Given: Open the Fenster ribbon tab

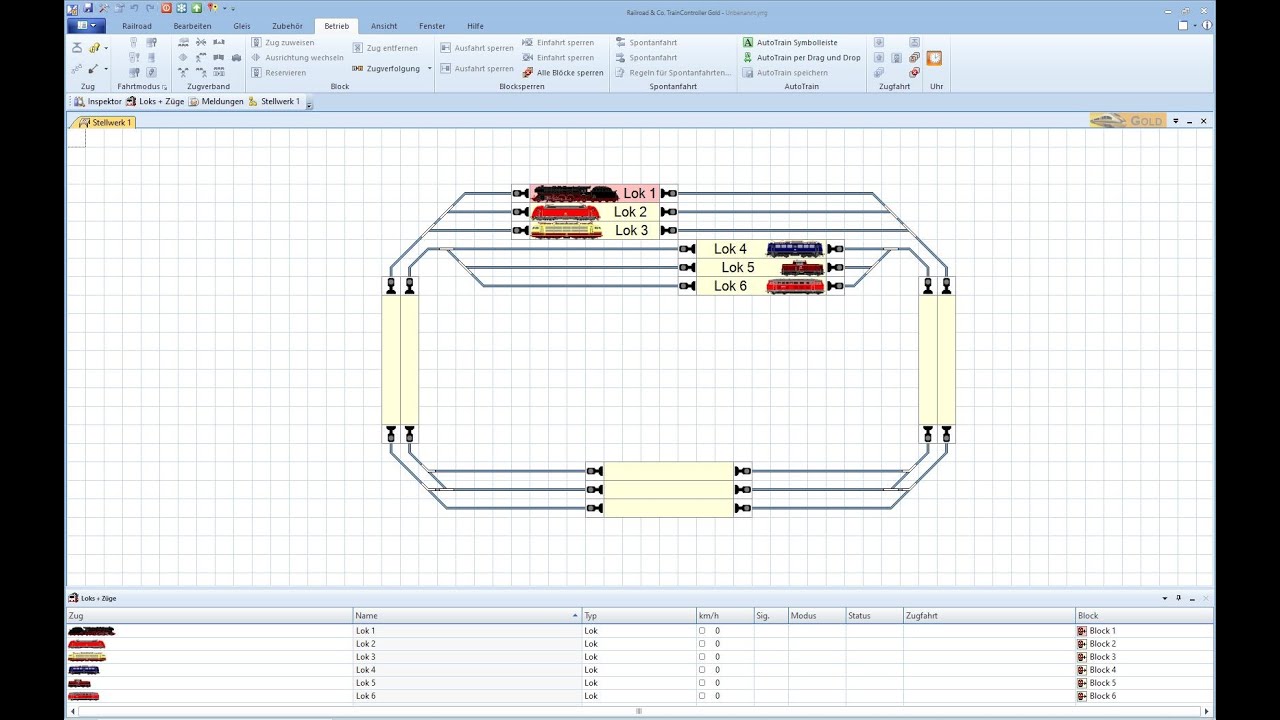Looking at the screenshot, I should coord(432,26).
